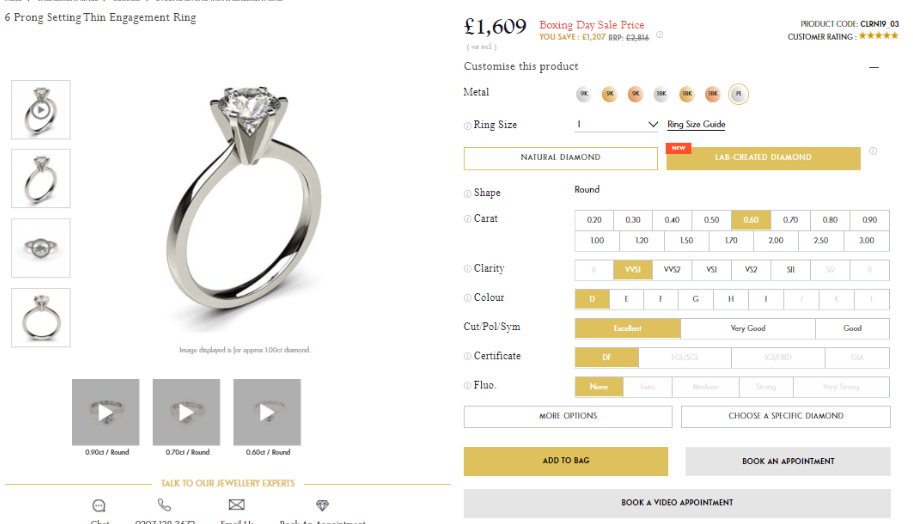Play the 0.90ct Round ring video
This screenshot has height=524, width=913.
pos(105,412)
